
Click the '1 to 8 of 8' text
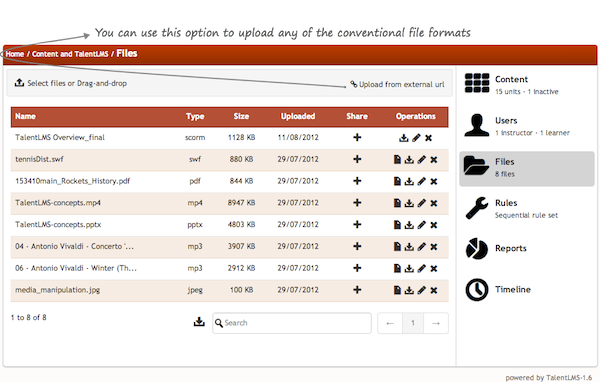click(x=29, y=317)
